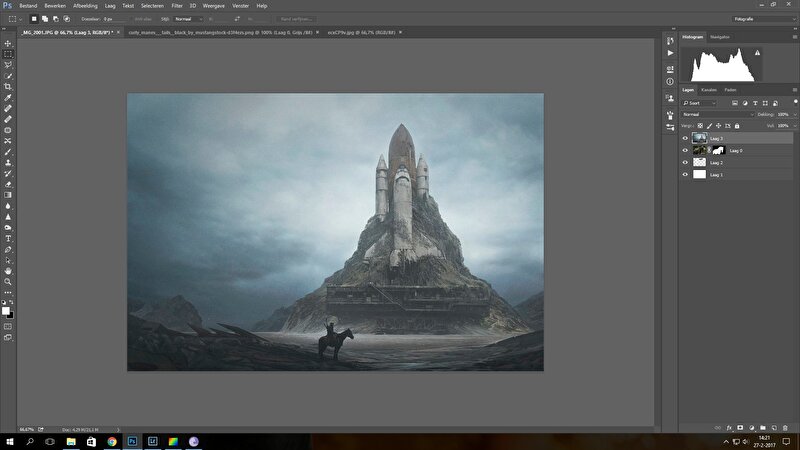
Task: Select the Zoom tool
Action: pyautogui.click(x=8, y=282)
